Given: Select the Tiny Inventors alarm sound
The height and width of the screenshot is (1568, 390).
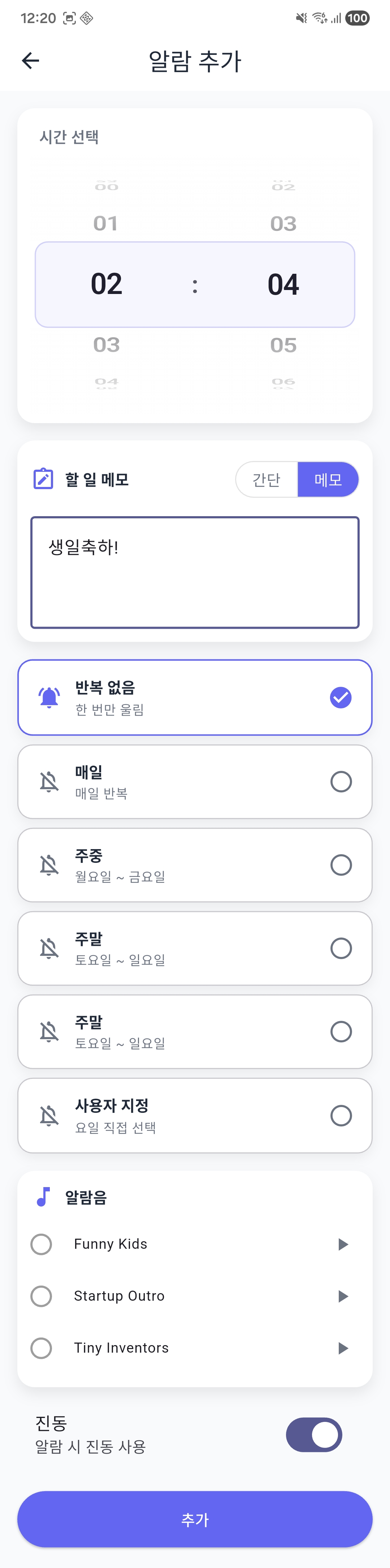Looking at the screenshot, I should coord(41,1348).
